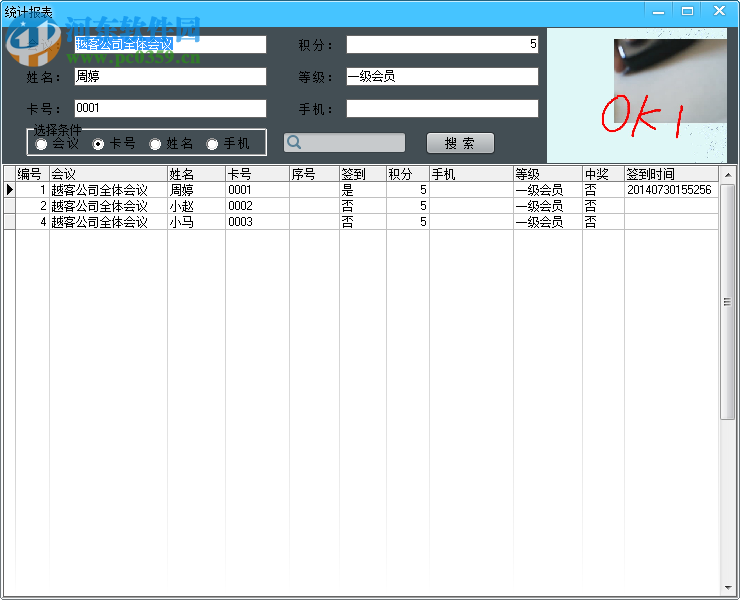Click the 积分 input field

tap(442, 44)
